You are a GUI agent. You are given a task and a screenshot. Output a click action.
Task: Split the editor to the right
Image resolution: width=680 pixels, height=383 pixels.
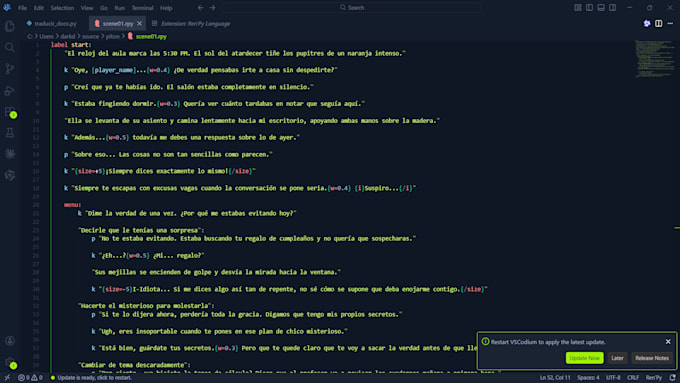point(659,23)
